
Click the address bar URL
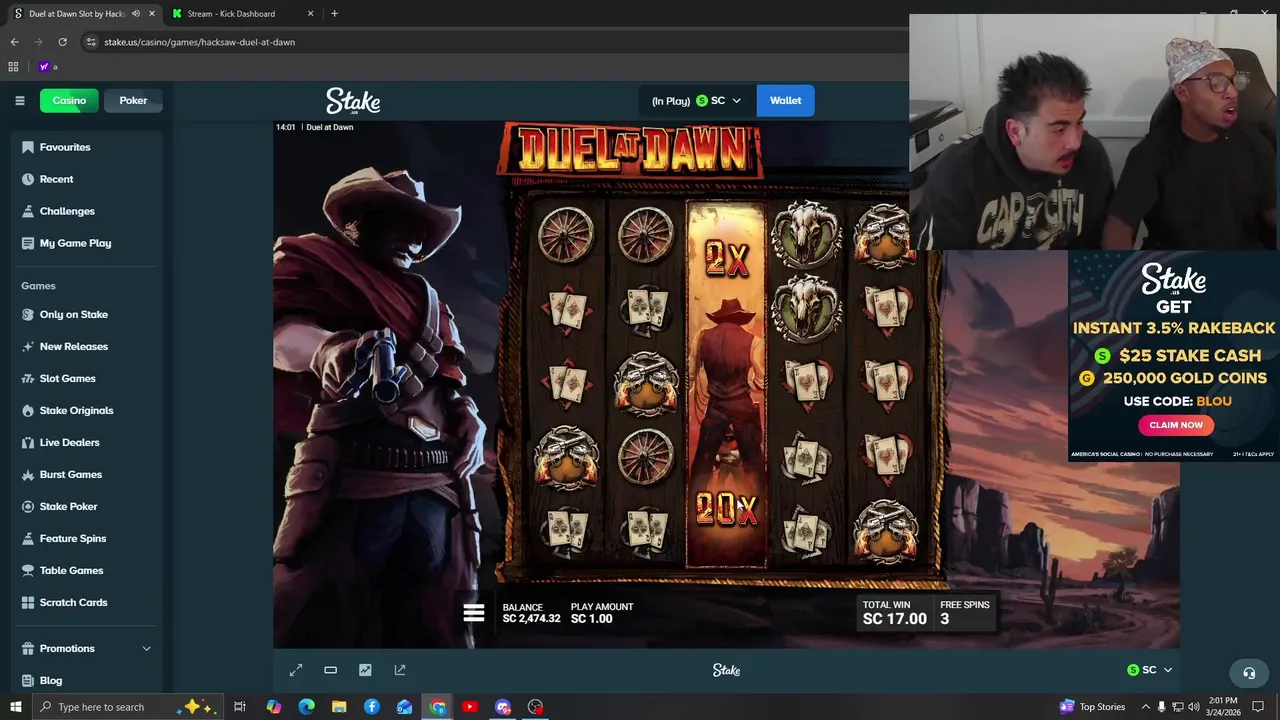pos(199,42)
